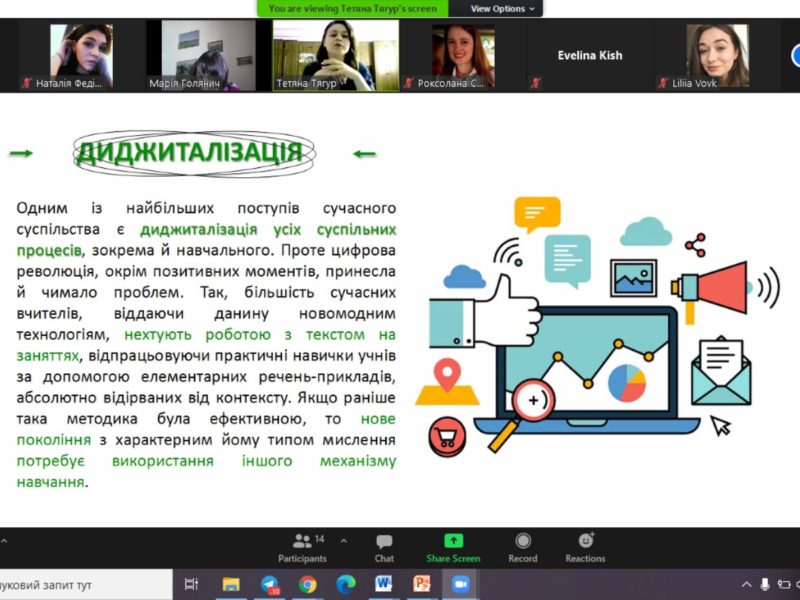Switch to Microsoft Word in taskbar
This screenshot has height=600, width=800.
point(384,584)
